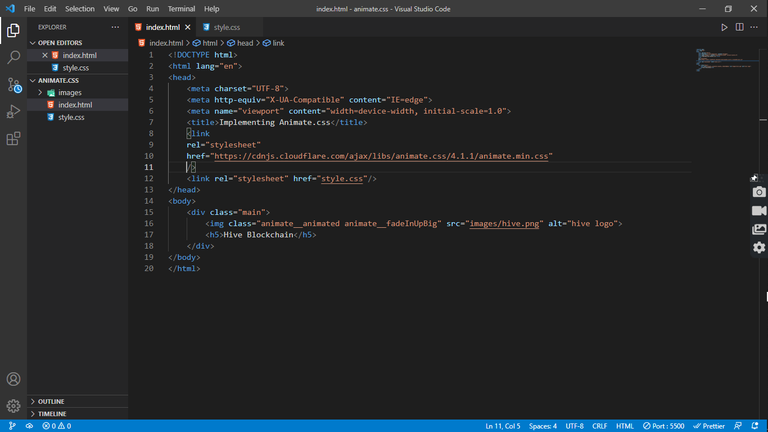Click the Prettier status bar item
768x432 pixels.
click(709, 426)
